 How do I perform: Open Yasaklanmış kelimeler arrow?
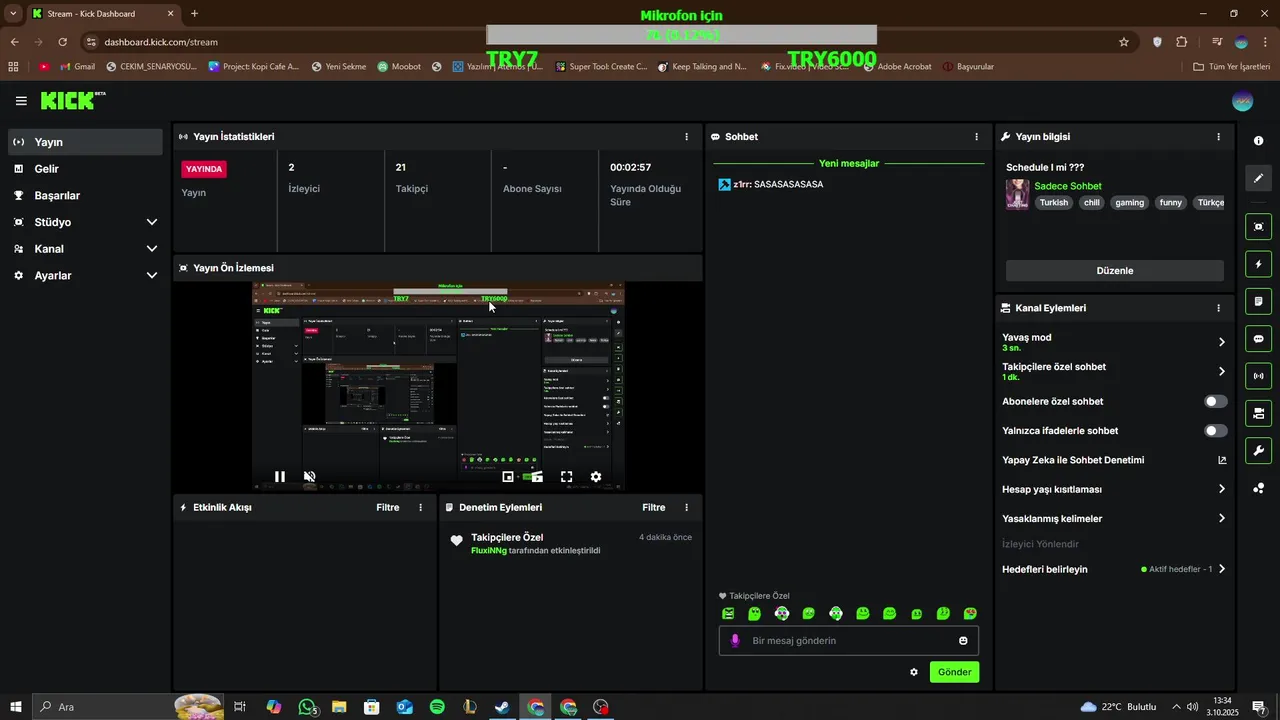click(1222, 519)
